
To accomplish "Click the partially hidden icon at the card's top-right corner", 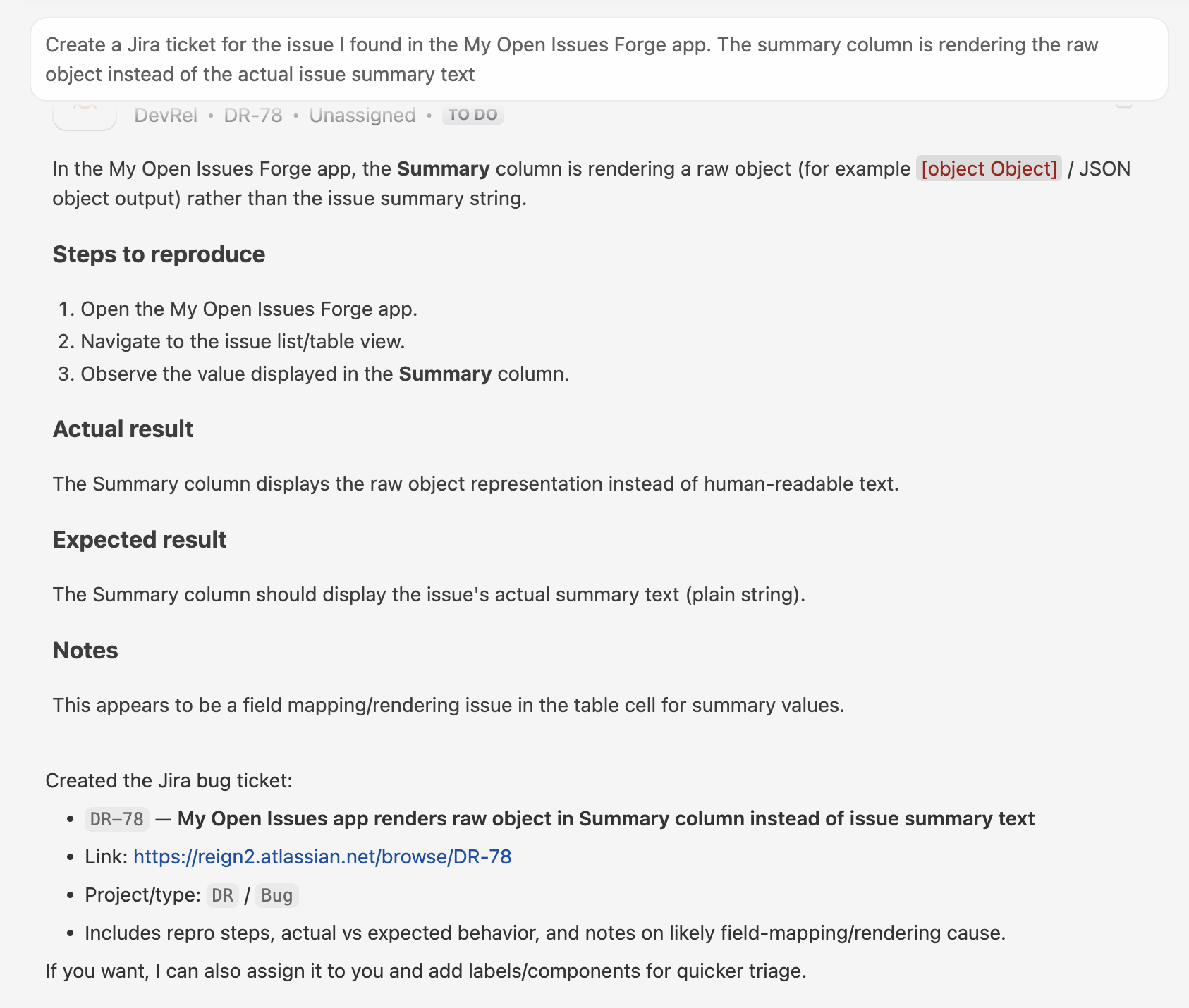I will coord(1124,104).
